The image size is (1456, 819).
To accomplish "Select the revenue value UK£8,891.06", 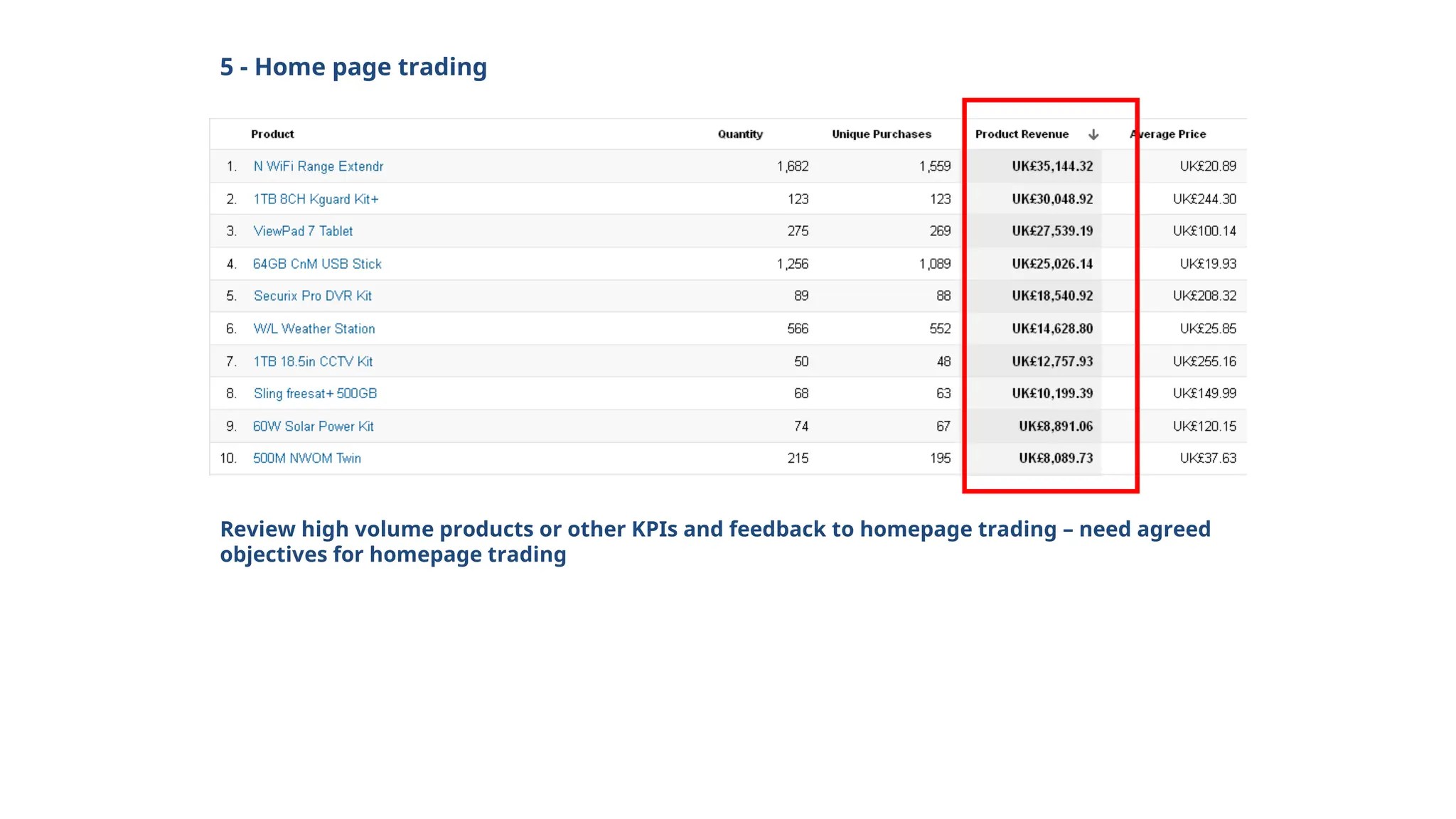I will [x=1056, y=426].
